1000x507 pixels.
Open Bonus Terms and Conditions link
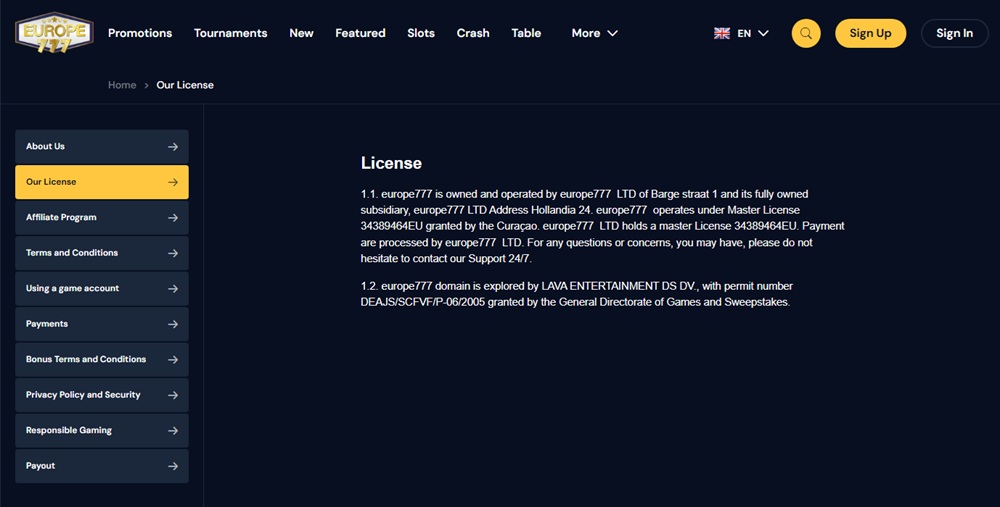click(102, 360)
